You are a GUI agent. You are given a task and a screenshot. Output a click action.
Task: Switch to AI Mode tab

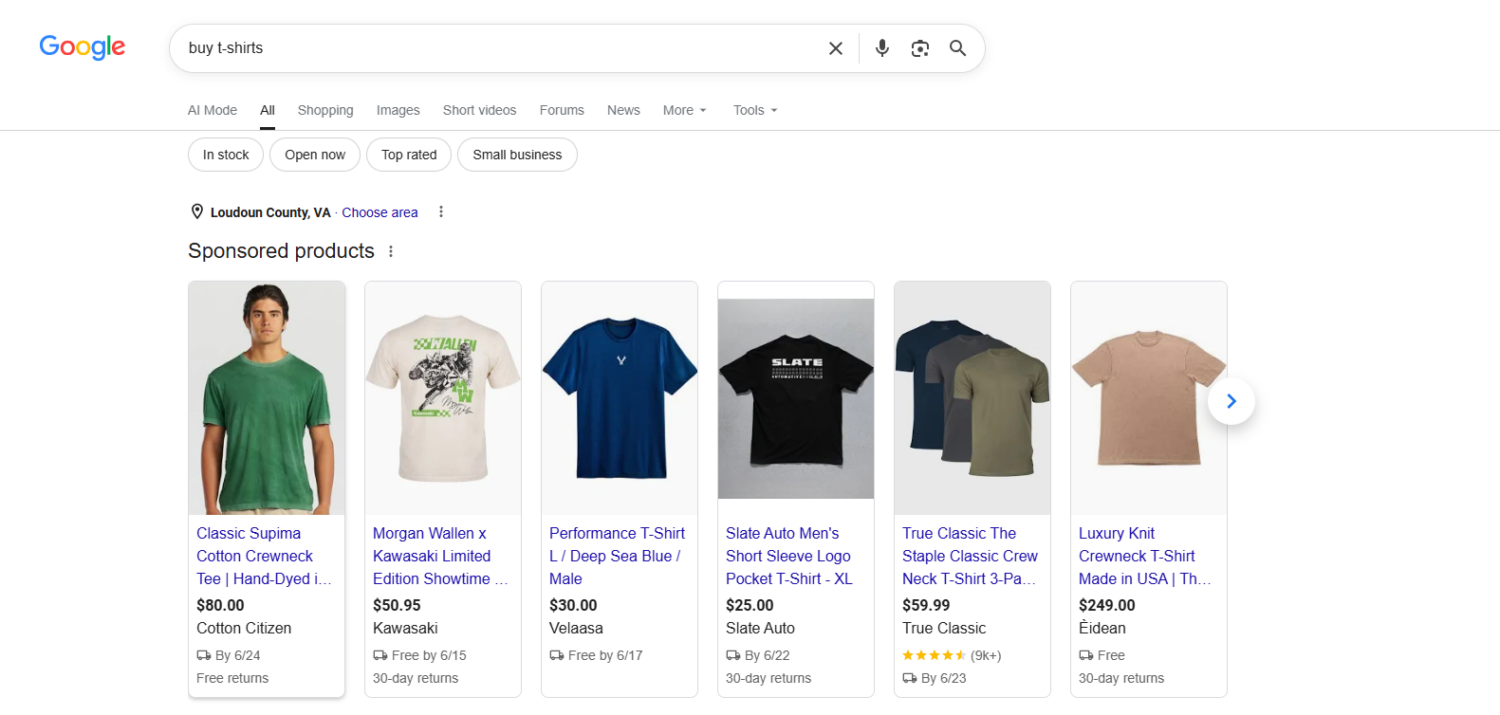click(x=212, y=110)
